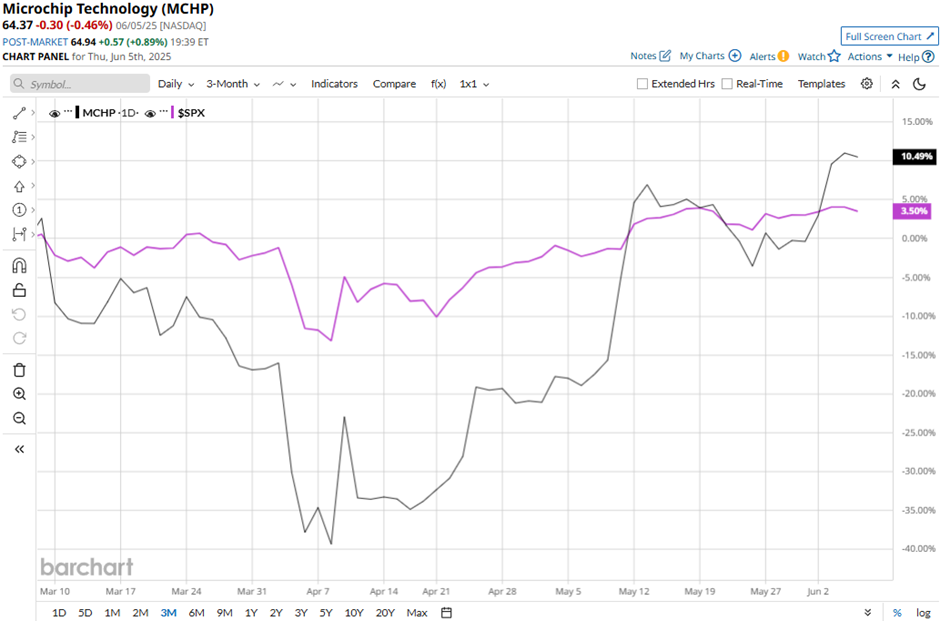Image resolution: width=940 pixels, height=621 pixels.
Task: Select the trend line drawing tool
Action: tap(19, 113)
